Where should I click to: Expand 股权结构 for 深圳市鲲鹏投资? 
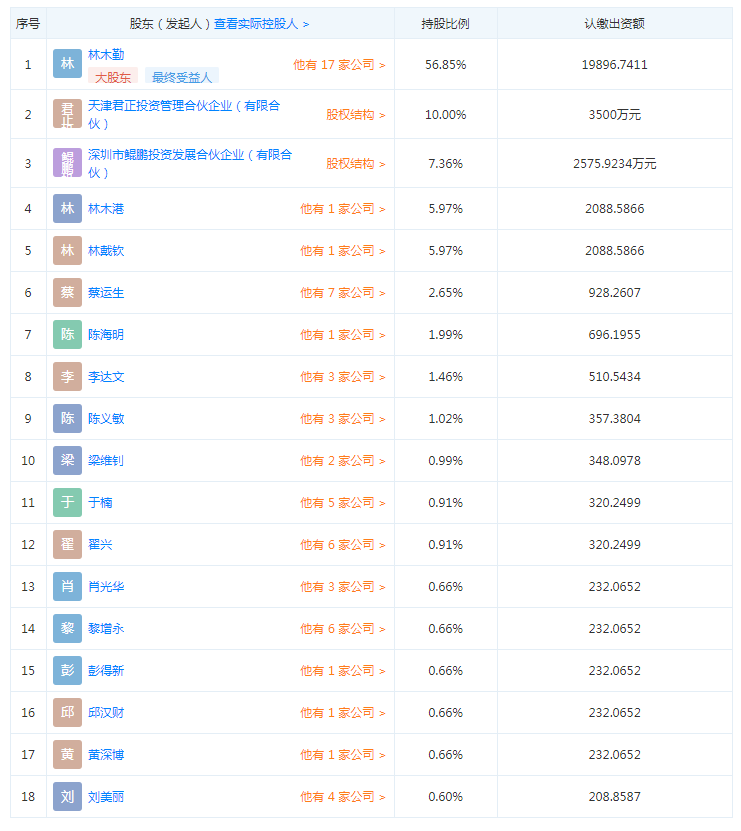355,164
